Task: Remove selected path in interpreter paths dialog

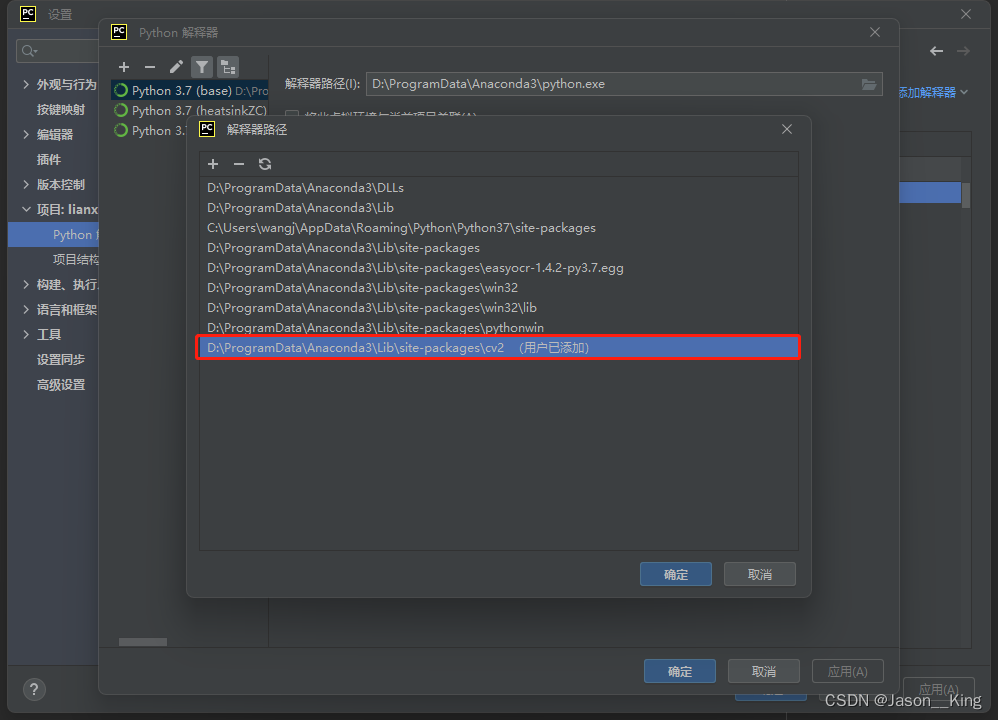Action: tap(239, 164)
